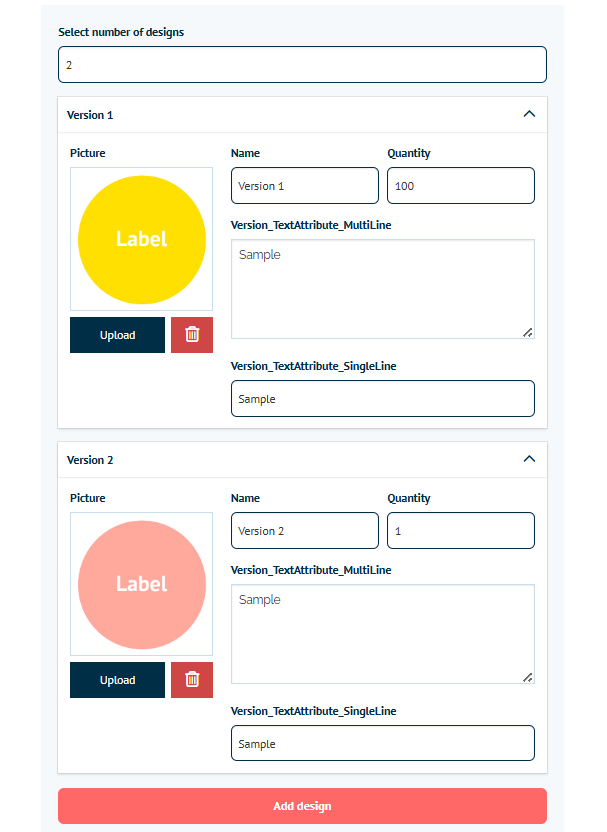Image resolution: width=607 pixels, height=832 pixels.
Task: Select the pink Label picture thumbnail
Action: tap(142, 584)
